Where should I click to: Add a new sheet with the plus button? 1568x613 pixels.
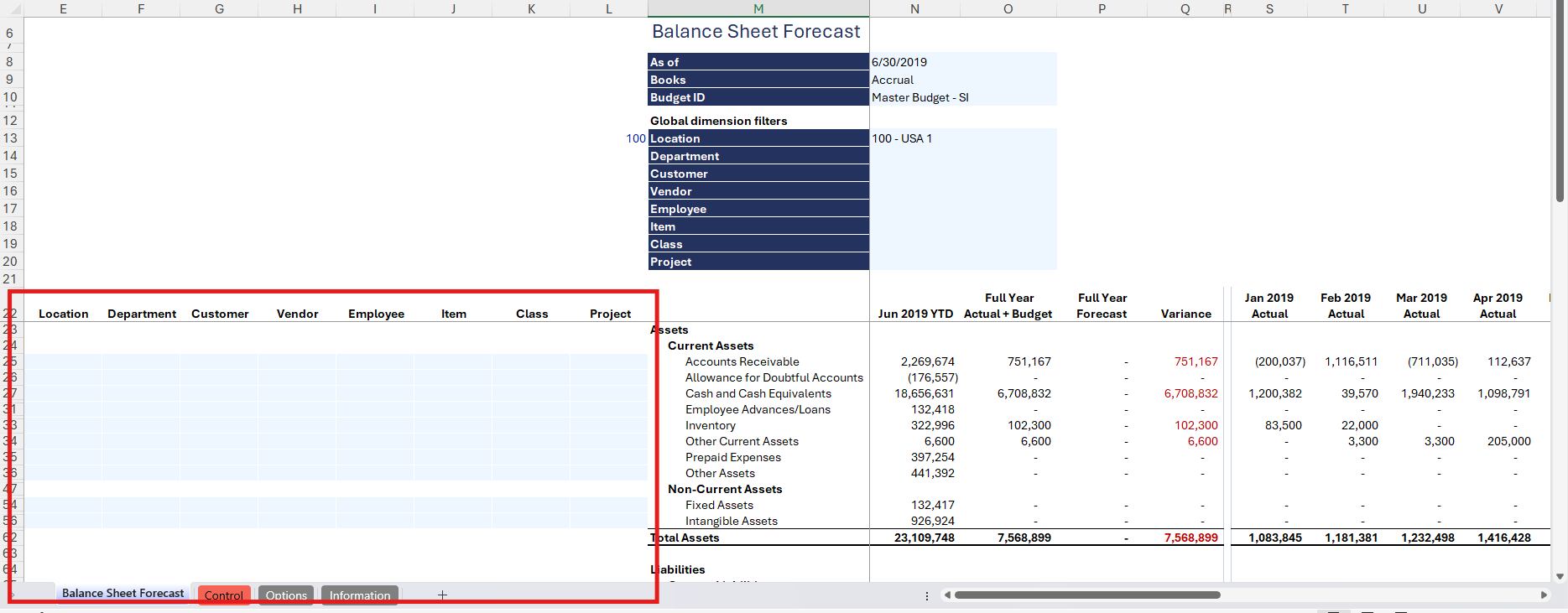tap(442, 595)
